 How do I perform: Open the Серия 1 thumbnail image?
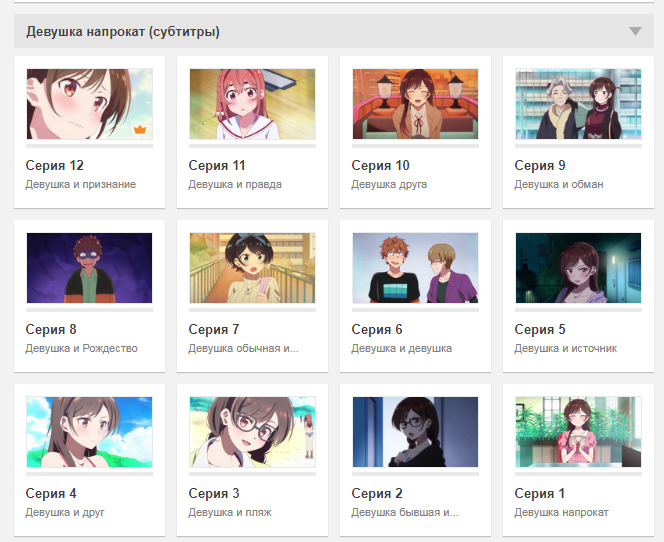[578, 432]
